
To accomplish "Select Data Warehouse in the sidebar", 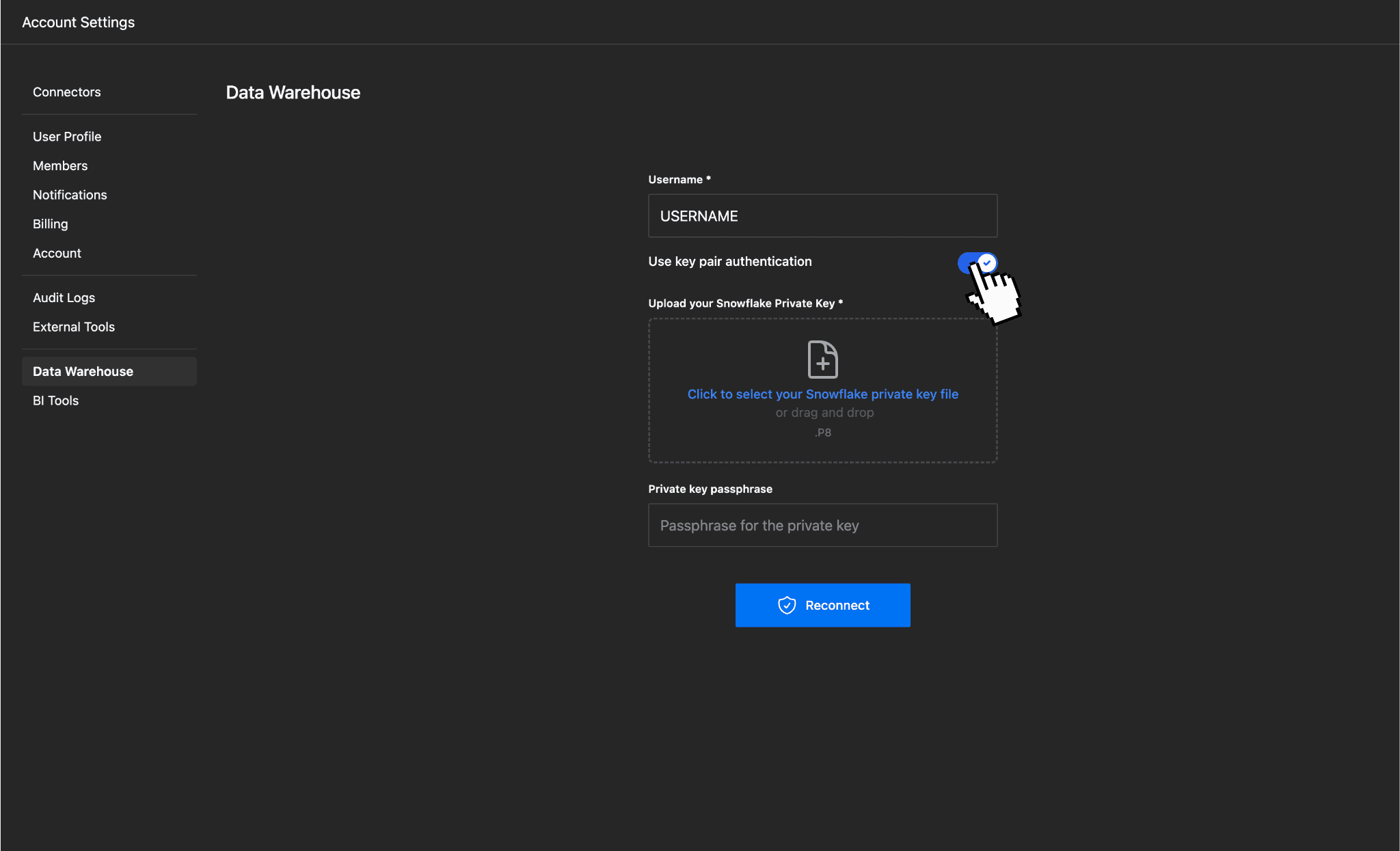I will tap(83, 371).
